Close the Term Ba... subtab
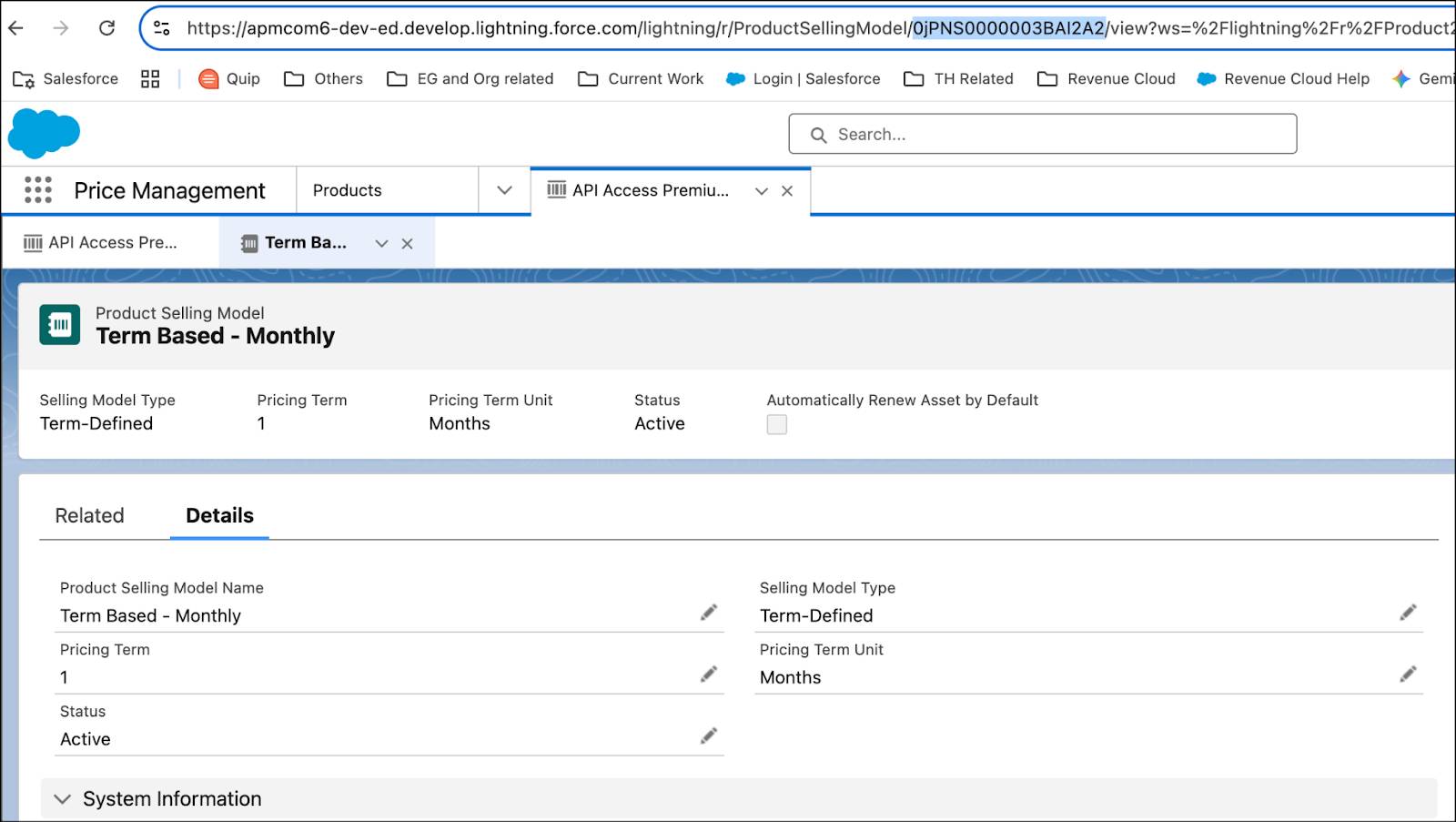 pyautogui.click(x=408, y=244)
